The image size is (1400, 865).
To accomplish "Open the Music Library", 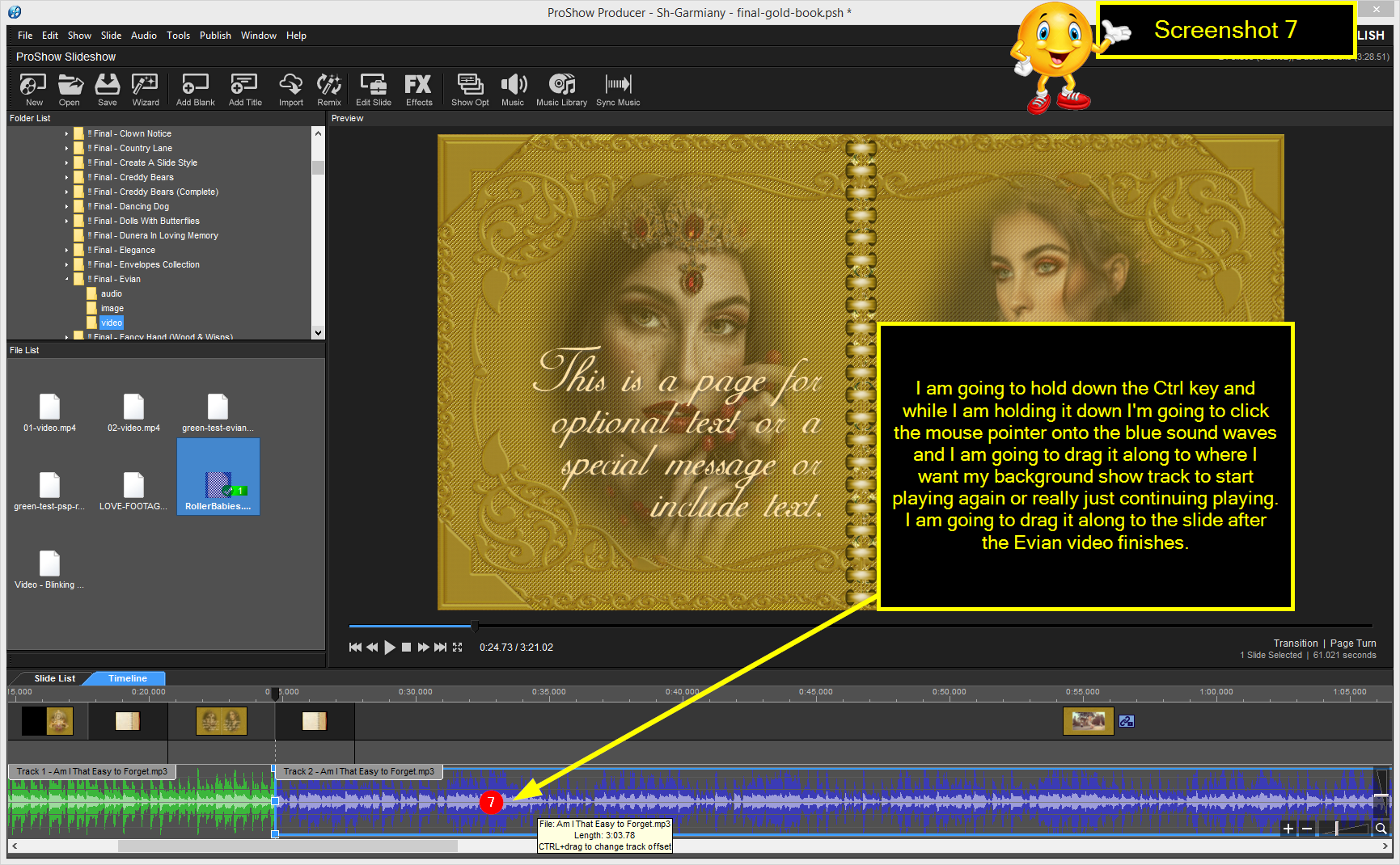I will click(561, 90).
